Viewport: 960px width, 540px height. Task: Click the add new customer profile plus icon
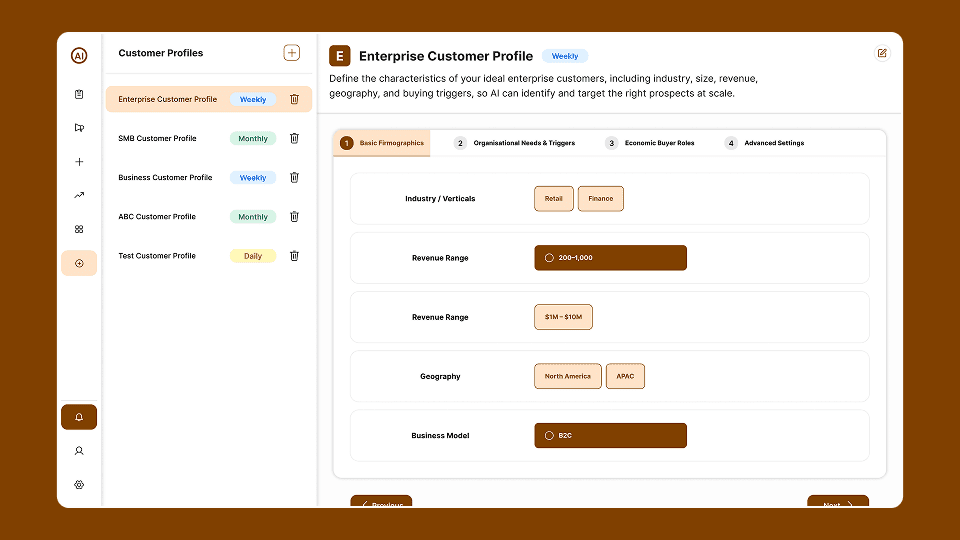(291, 53)
